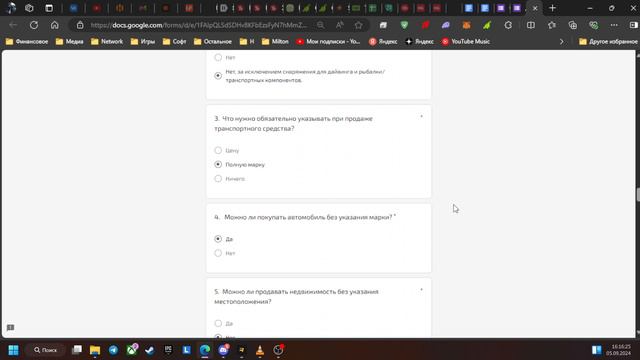Open VLC media player from the taskbar
The image size is (640, 360).
click(260, 350)
